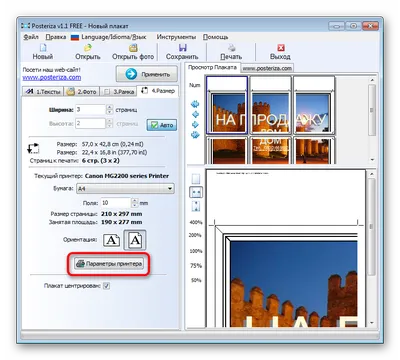
Task: Click the Параметры принтера button
Action: click(109, 264)
